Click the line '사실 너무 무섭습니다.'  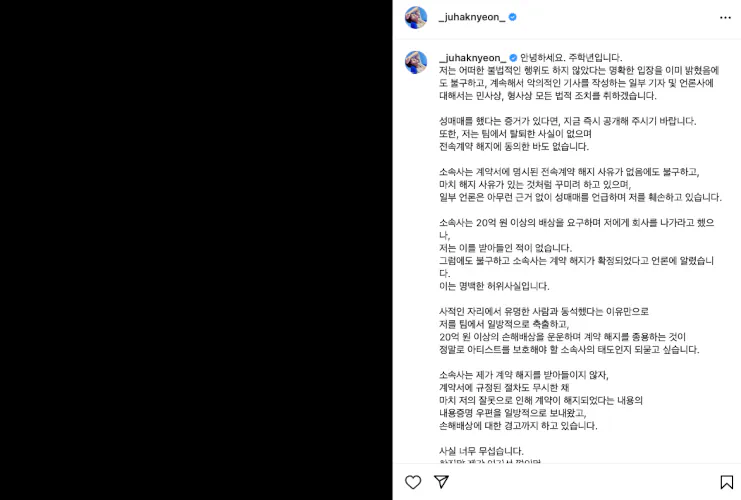(x=481, y=451)
